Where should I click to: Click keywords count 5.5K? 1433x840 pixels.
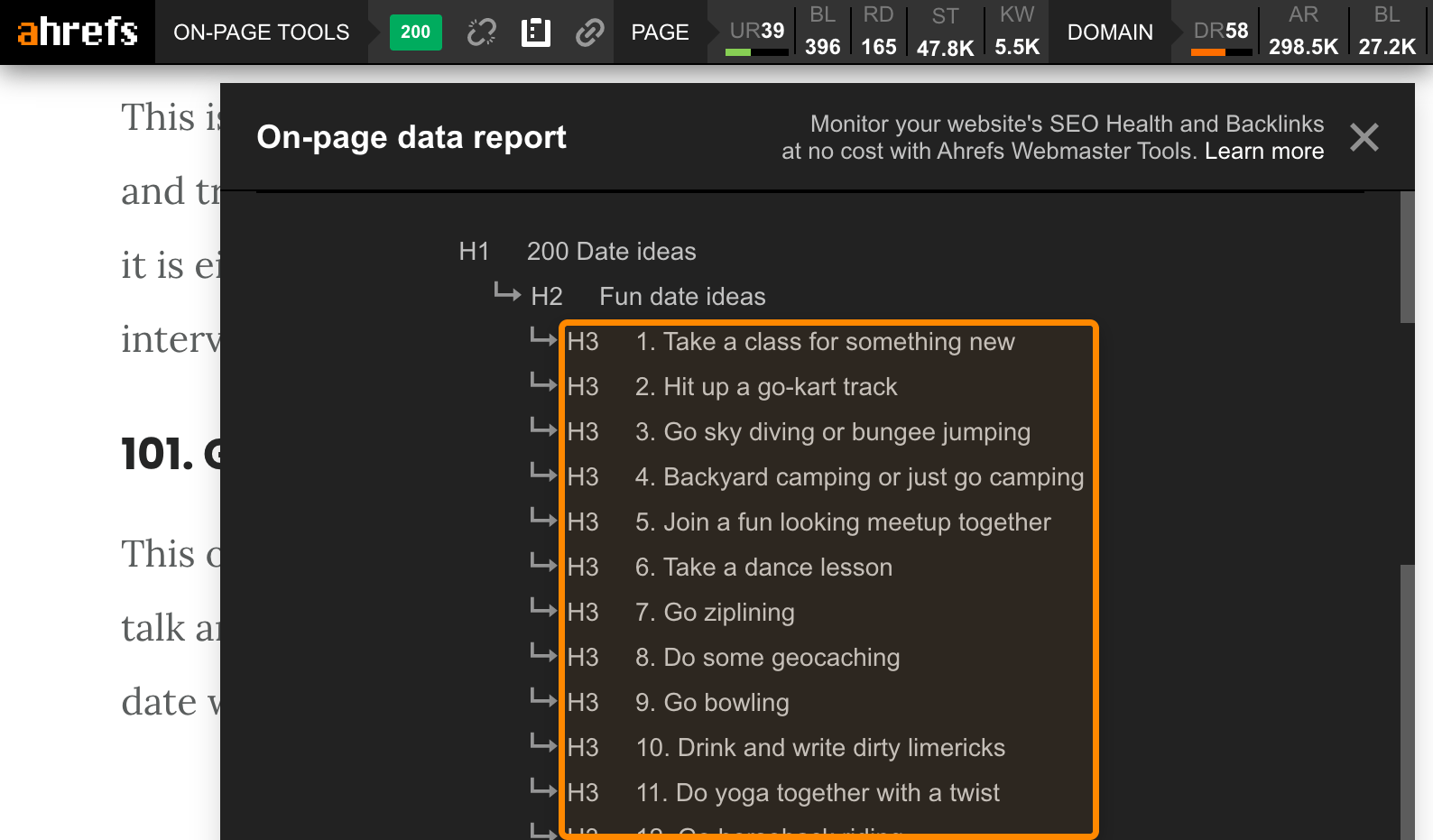pos(1017,46)
